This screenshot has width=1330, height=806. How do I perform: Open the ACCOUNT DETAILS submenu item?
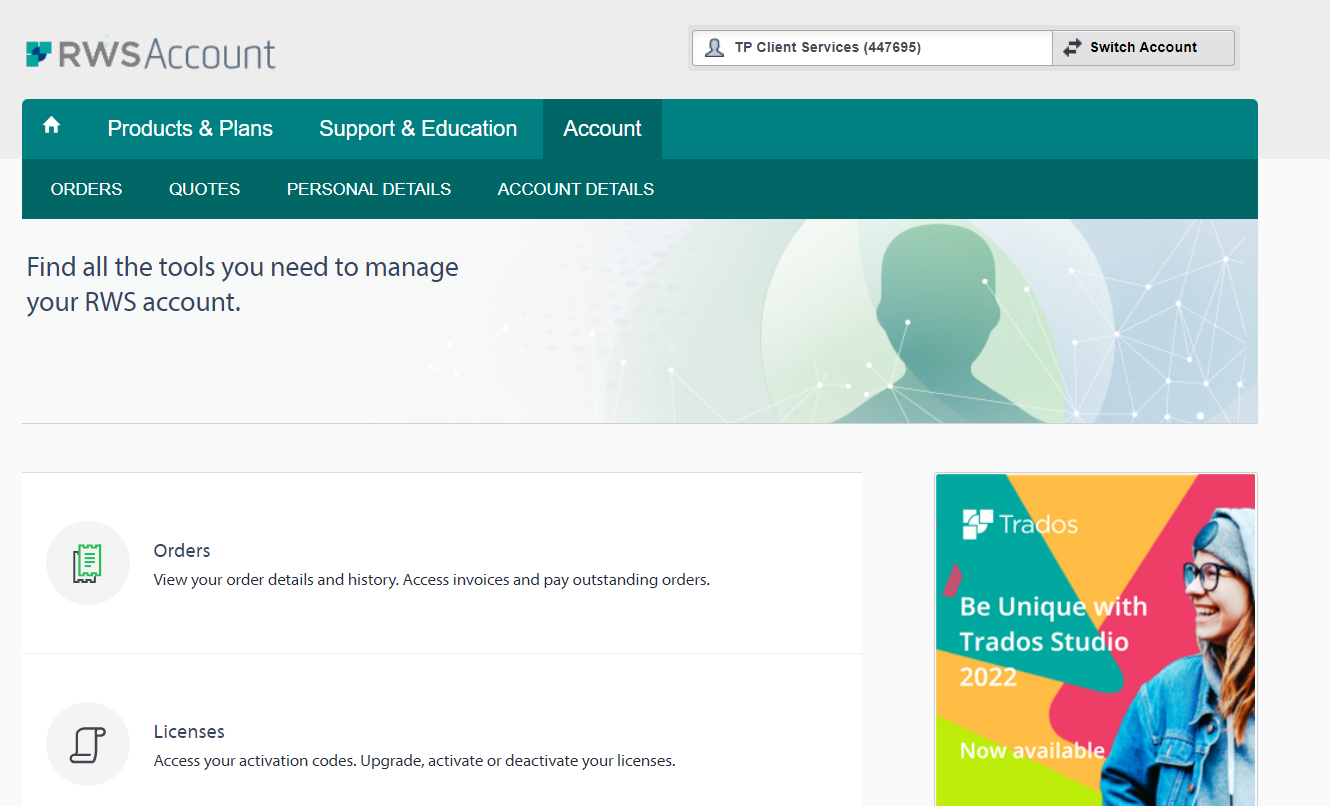[576, 189]
